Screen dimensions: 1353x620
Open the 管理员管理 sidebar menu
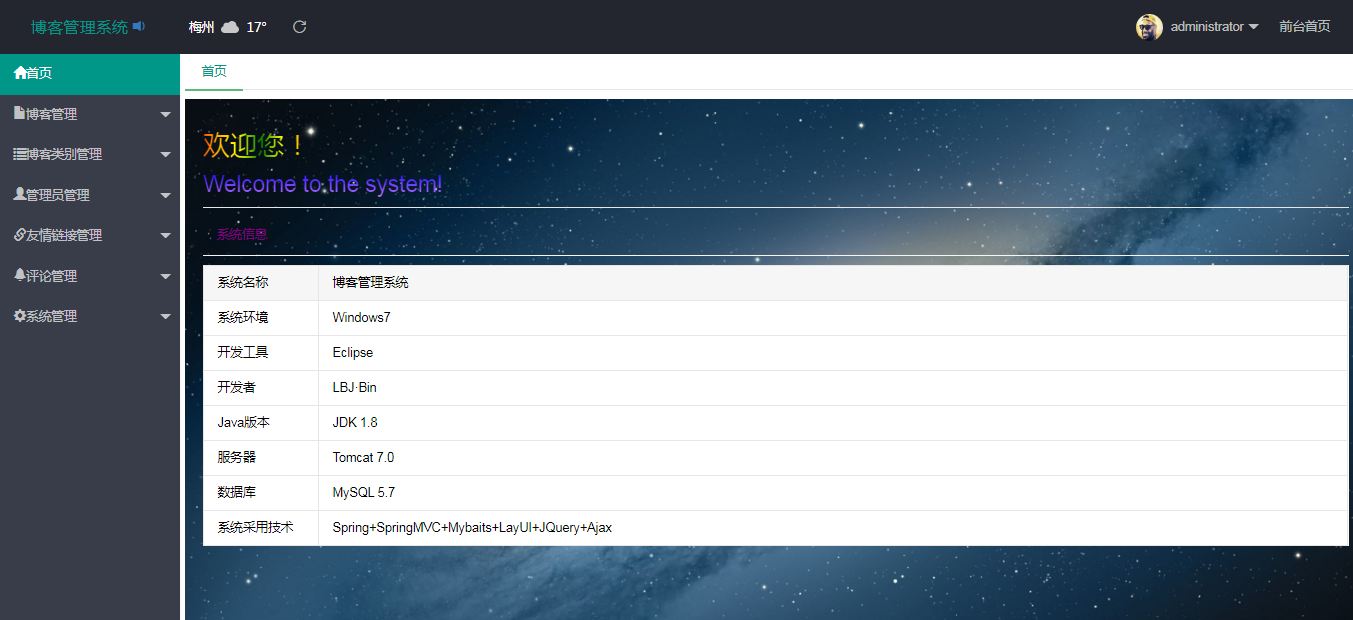[90, 195]
